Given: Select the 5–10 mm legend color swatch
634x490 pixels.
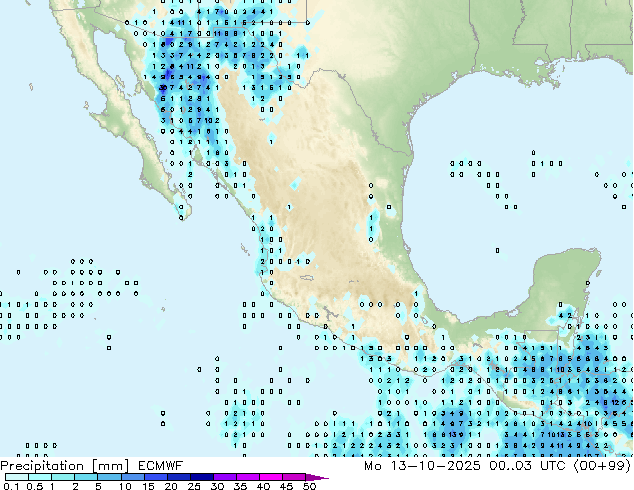Looking at the screenshot, I should (x=109, y=477).
